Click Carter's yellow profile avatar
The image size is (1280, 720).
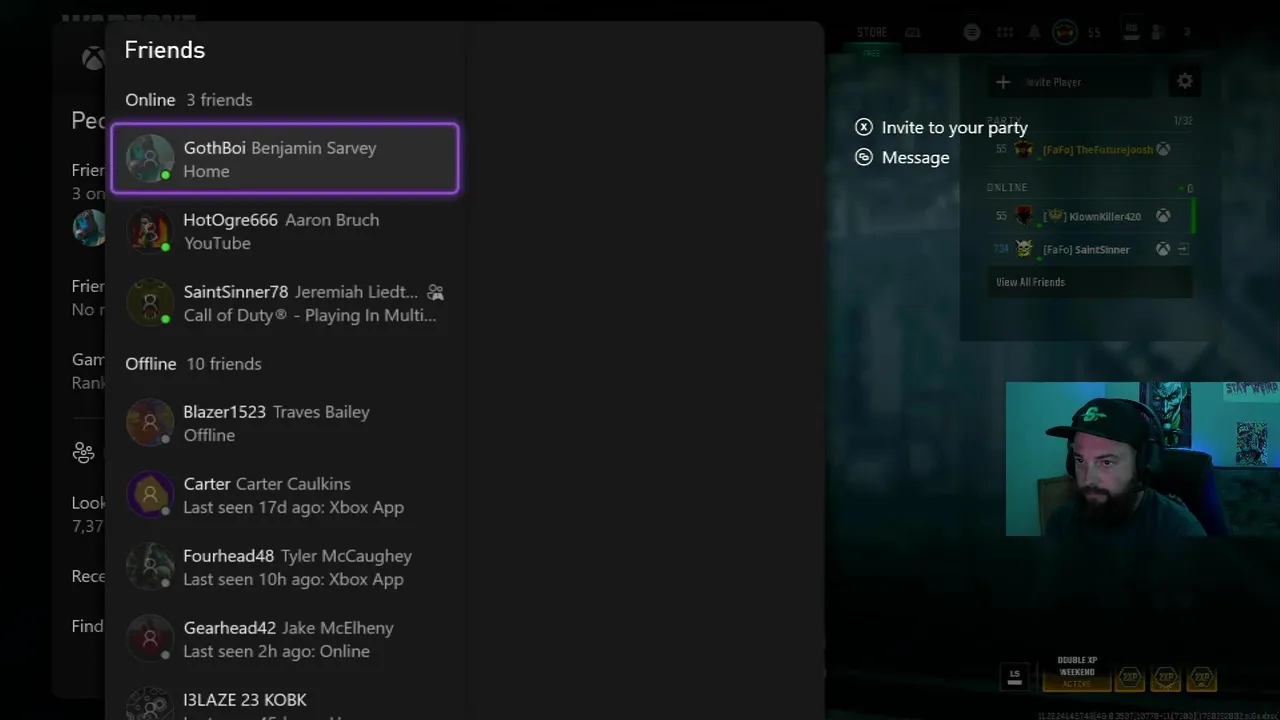[150, 495]
